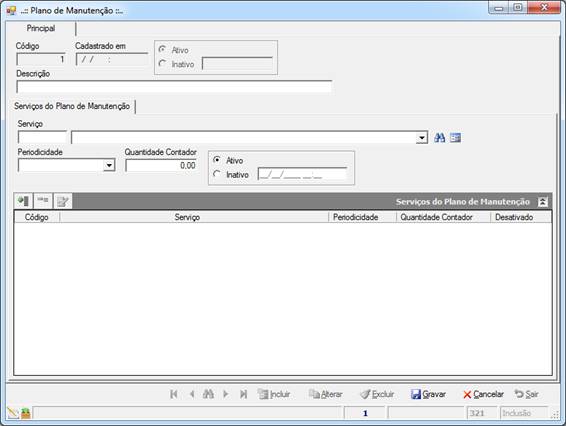Click the Inclusão status bar entry
This screenshot has height=426, width=566.
click(x=523, y=413)
